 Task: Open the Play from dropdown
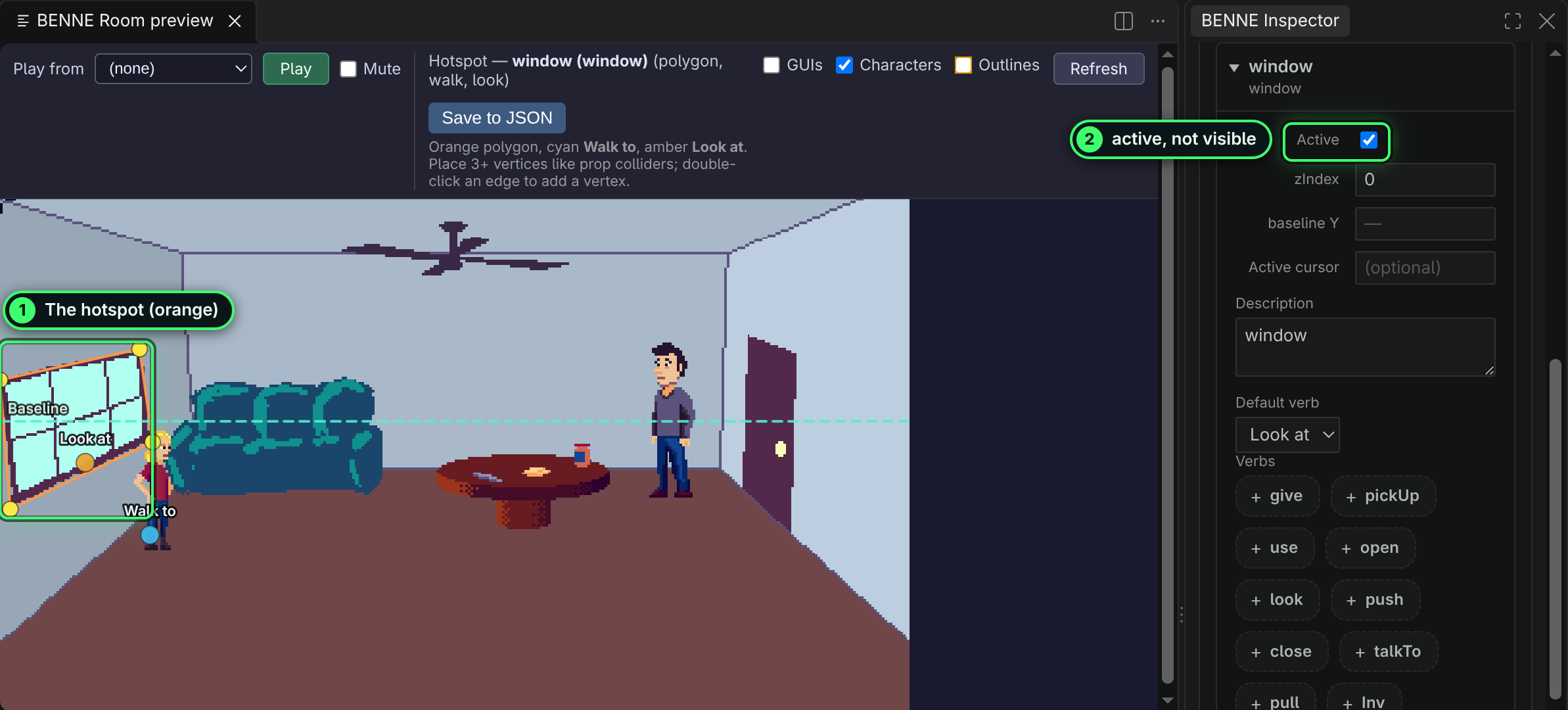pyautogui.click(x=173, y=68)
